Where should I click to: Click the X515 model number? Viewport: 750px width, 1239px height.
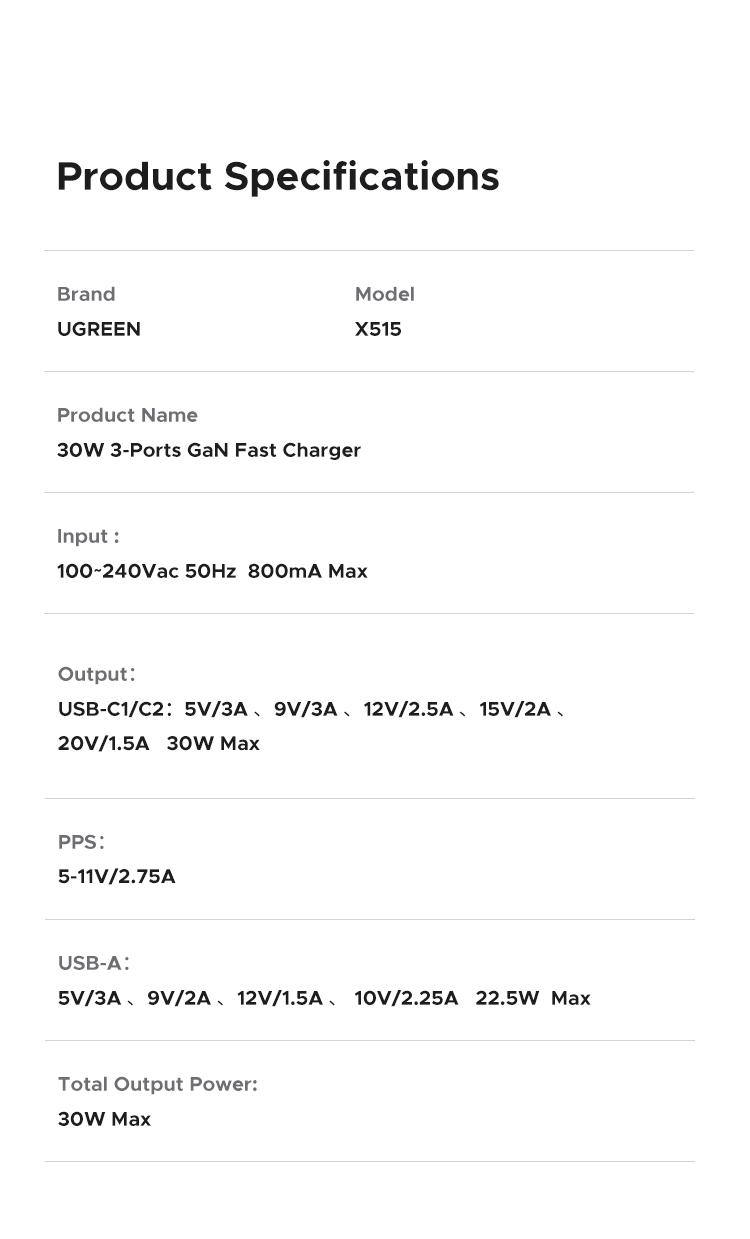[378, 329]
